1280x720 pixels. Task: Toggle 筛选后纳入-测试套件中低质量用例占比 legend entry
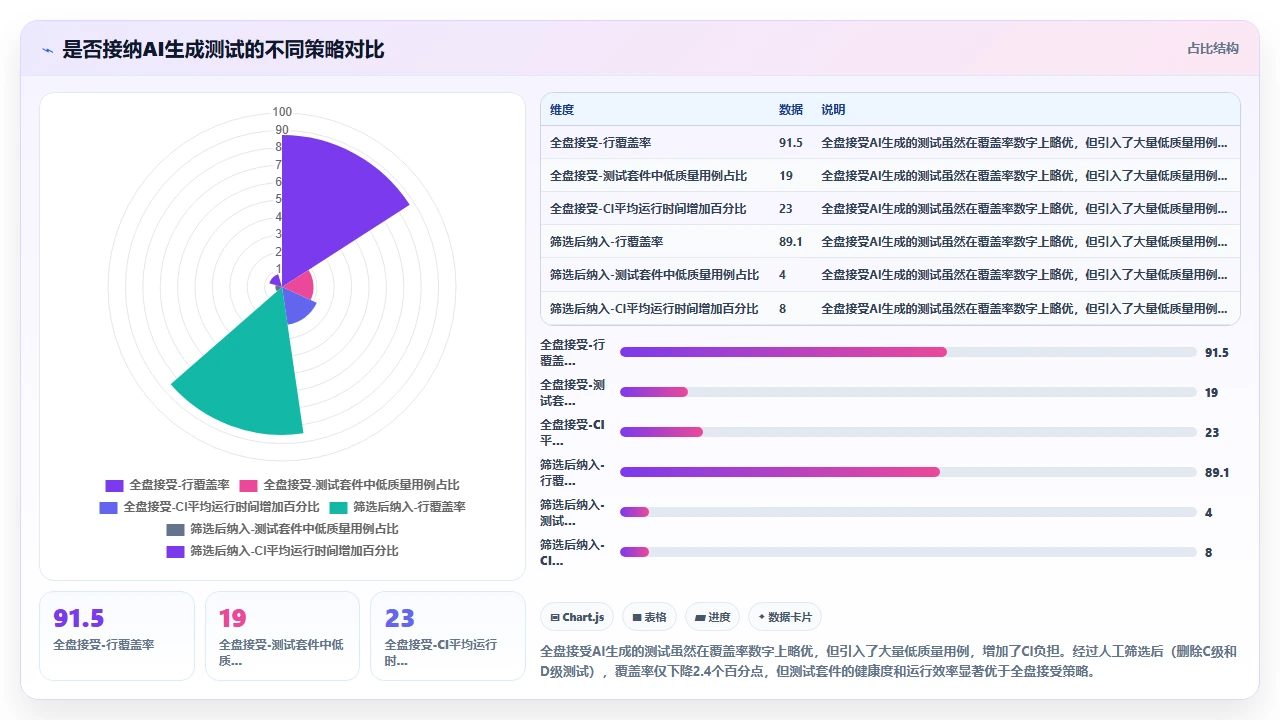(x=282, y=529)
